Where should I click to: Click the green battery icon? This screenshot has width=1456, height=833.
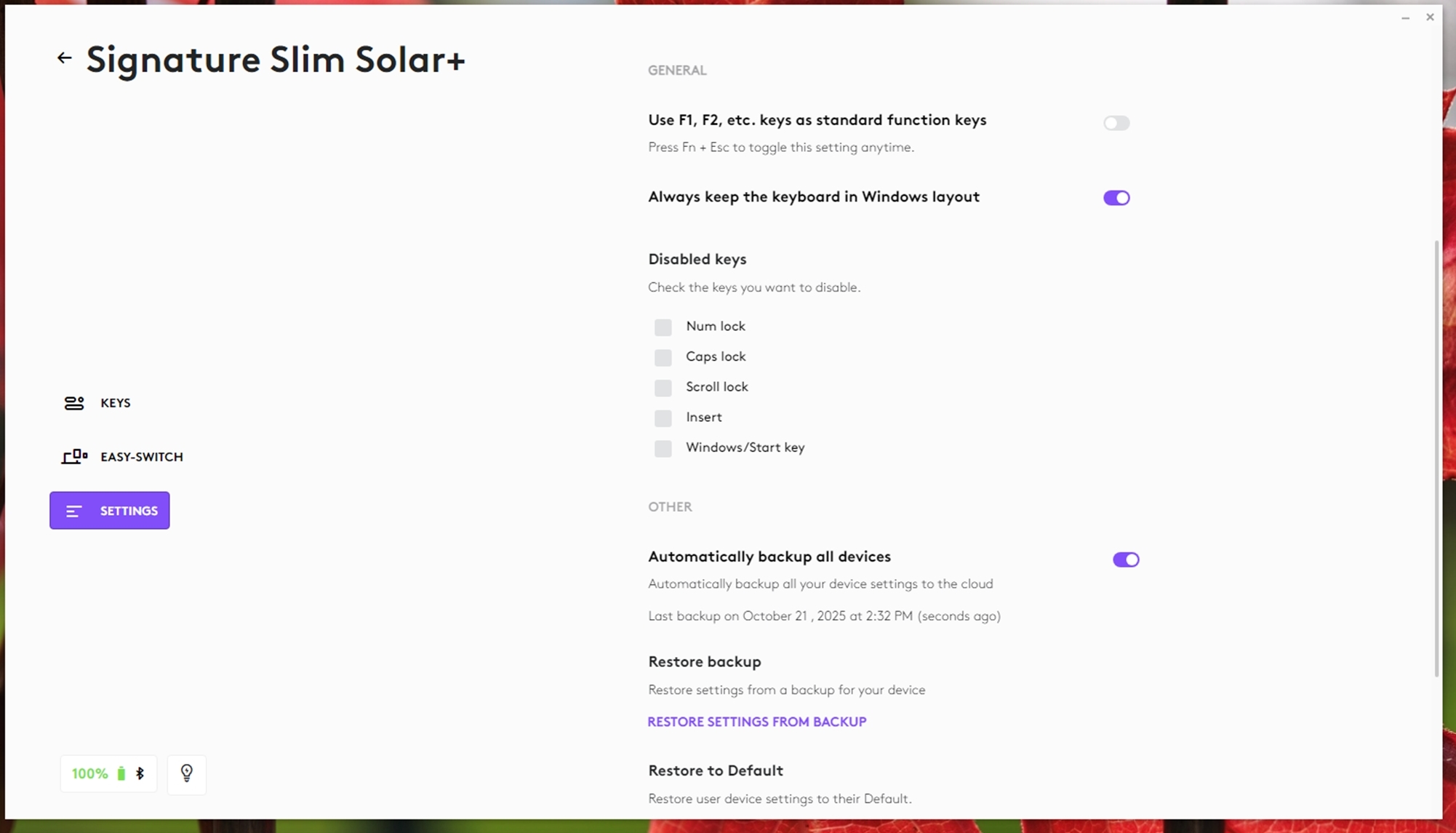coord(121,774)
